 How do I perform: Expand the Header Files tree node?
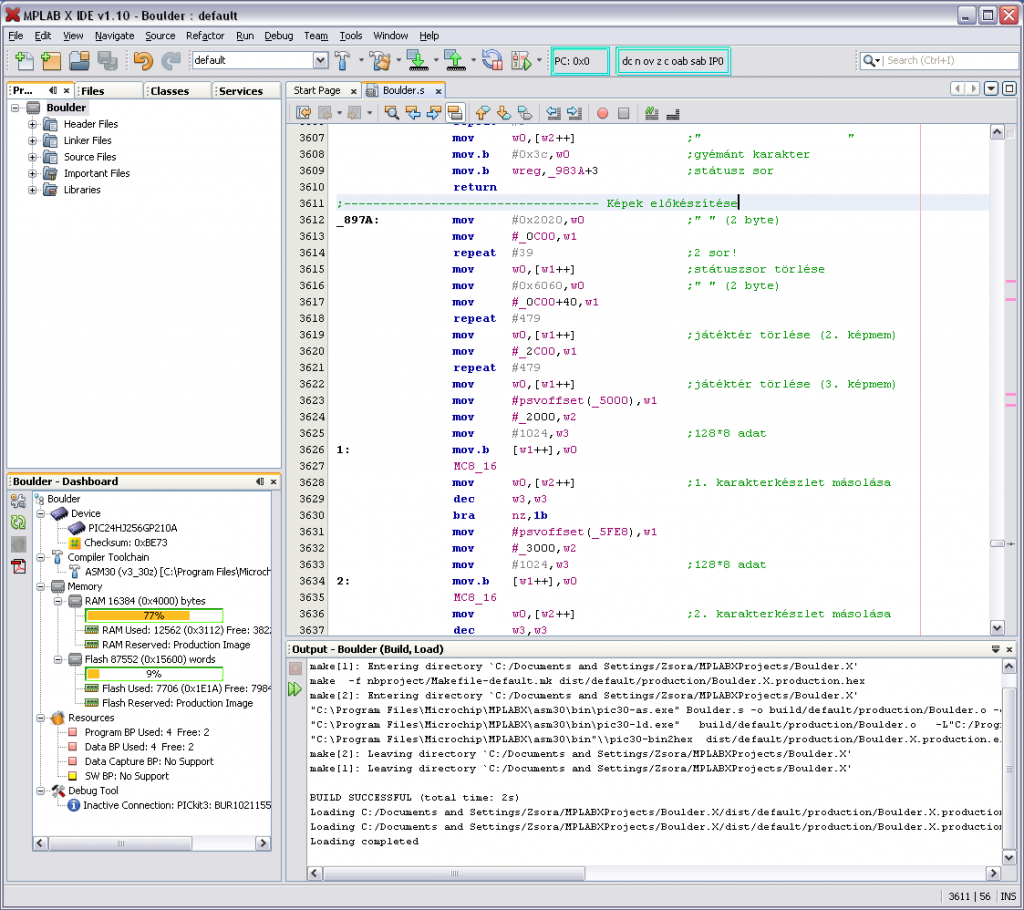(33, 124)
